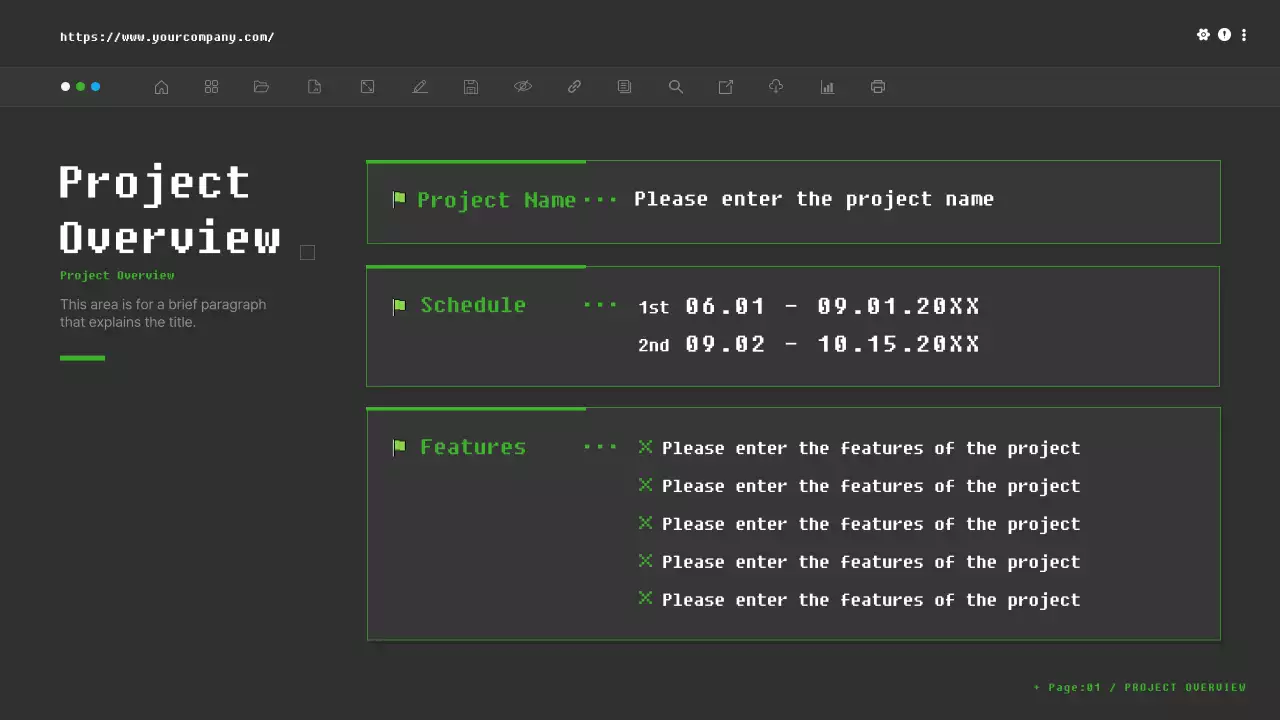Expand the ellipsis next to Schedule heading

[600, 305]
